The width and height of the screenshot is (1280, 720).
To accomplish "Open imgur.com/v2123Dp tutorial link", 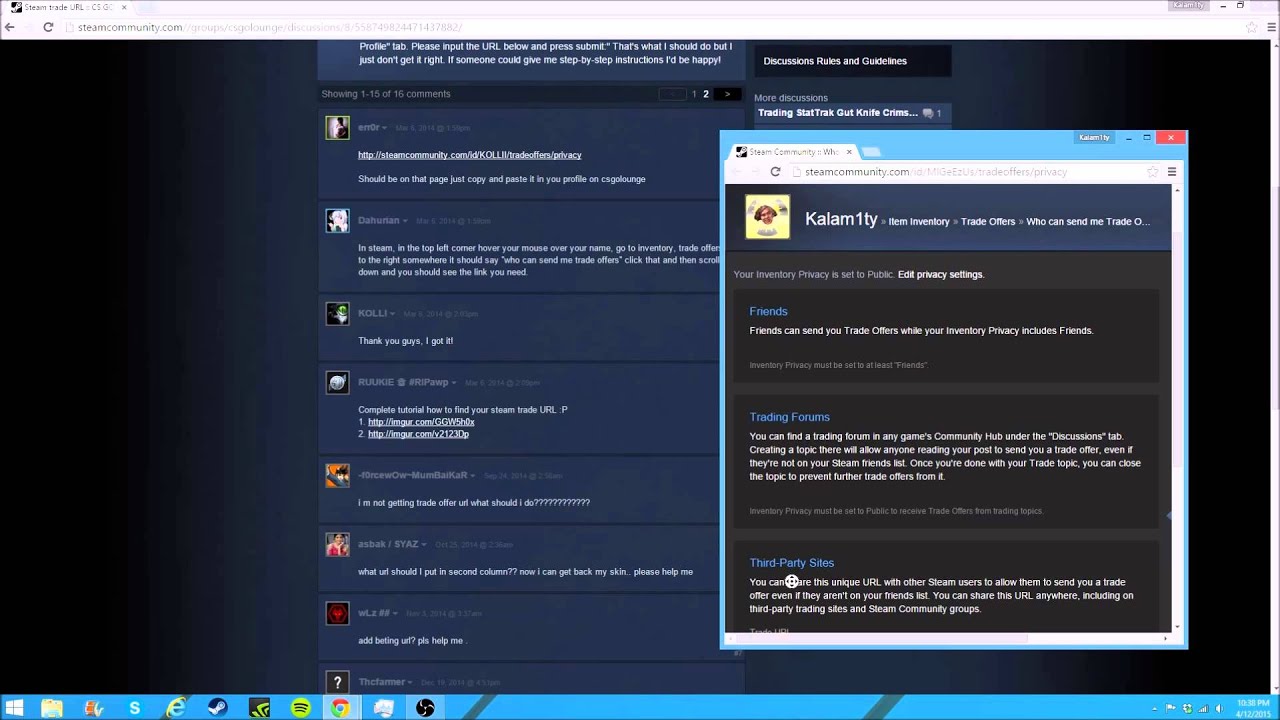I will coord(418,434).
